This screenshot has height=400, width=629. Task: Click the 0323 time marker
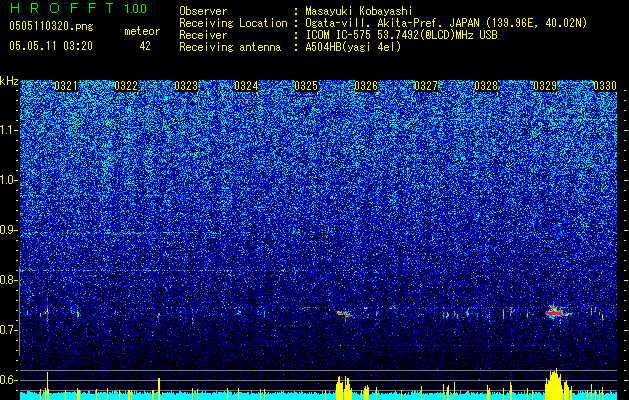[186, 86]
